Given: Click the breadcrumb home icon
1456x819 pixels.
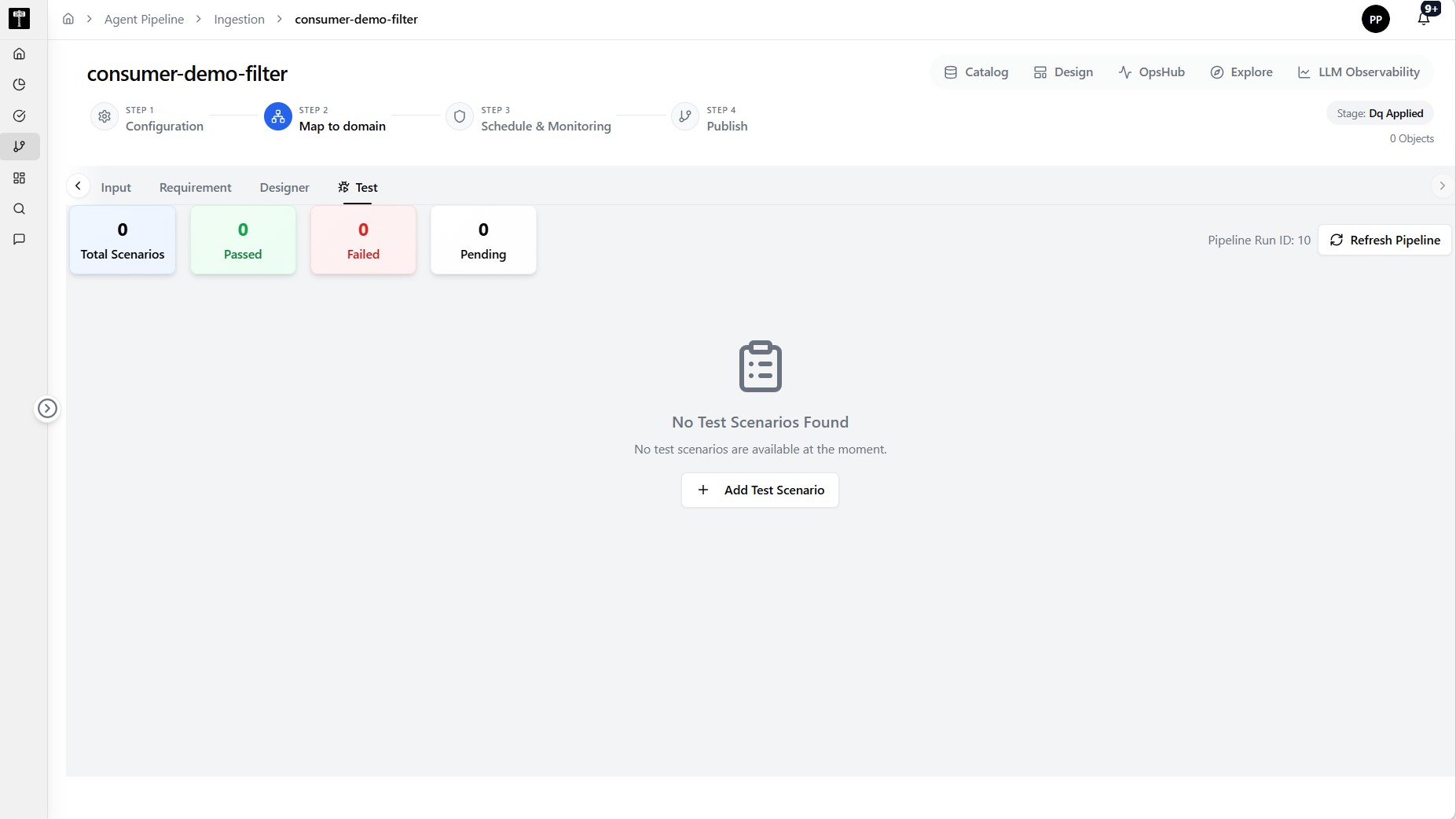Looking at the screenshot, I should tap(68, 19).
